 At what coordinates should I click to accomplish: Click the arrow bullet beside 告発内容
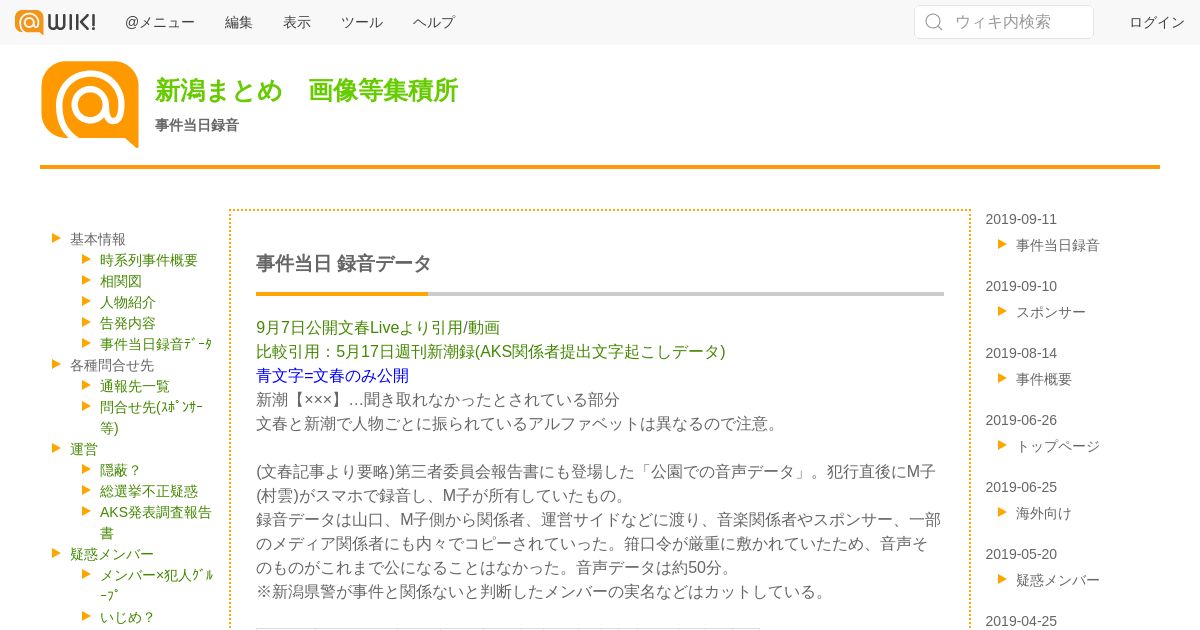point(87,322)
